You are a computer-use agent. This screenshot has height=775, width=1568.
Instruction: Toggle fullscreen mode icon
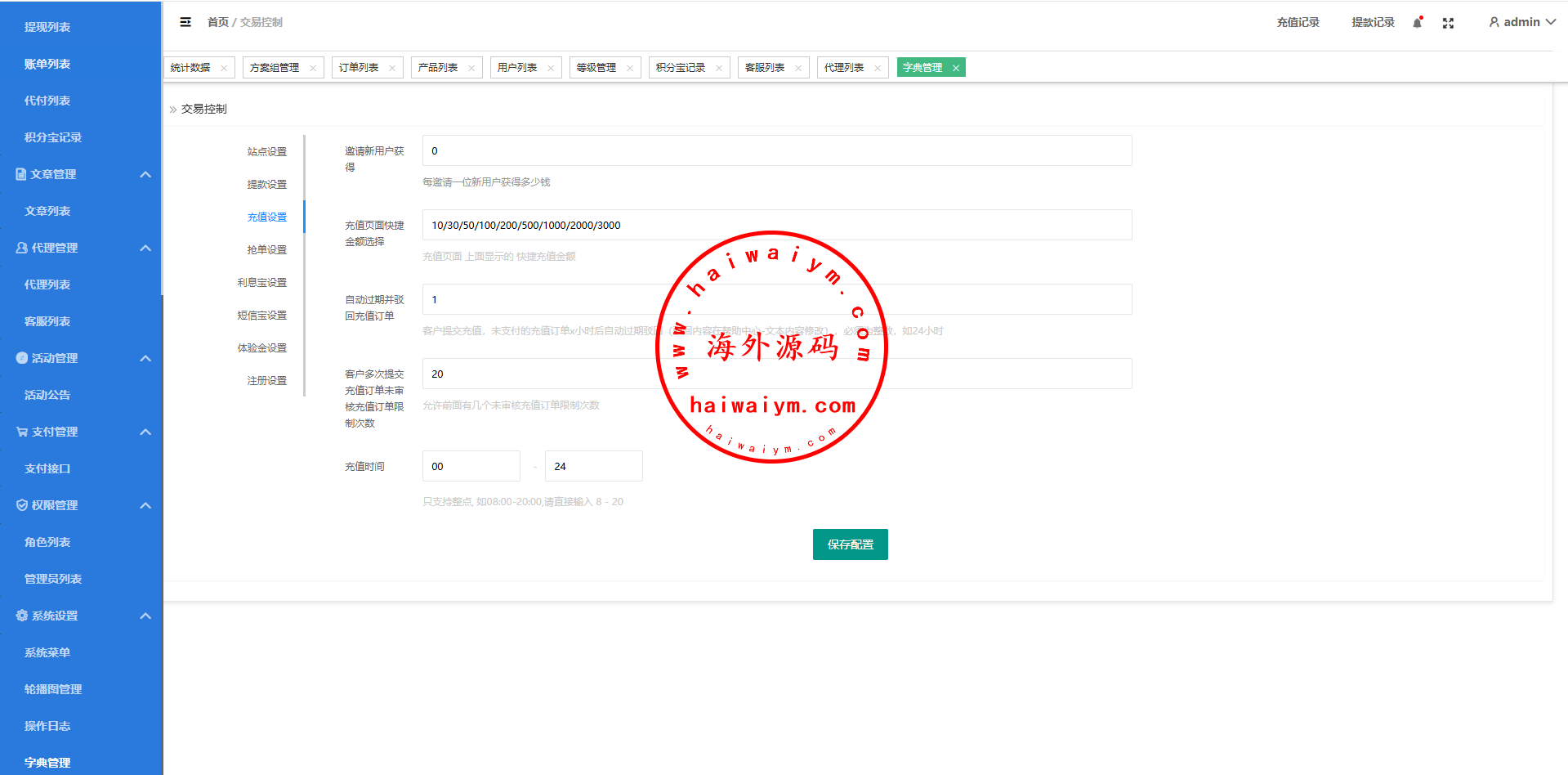pos(1448,23)
